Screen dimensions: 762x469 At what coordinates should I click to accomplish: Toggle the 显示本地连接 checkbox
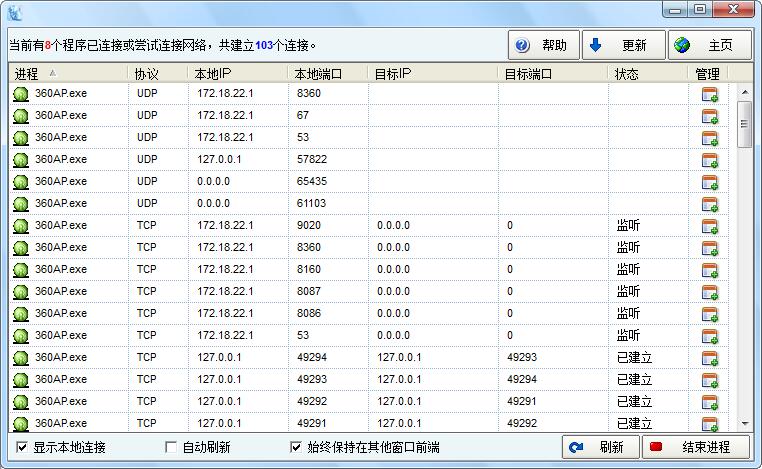[22, 447]
